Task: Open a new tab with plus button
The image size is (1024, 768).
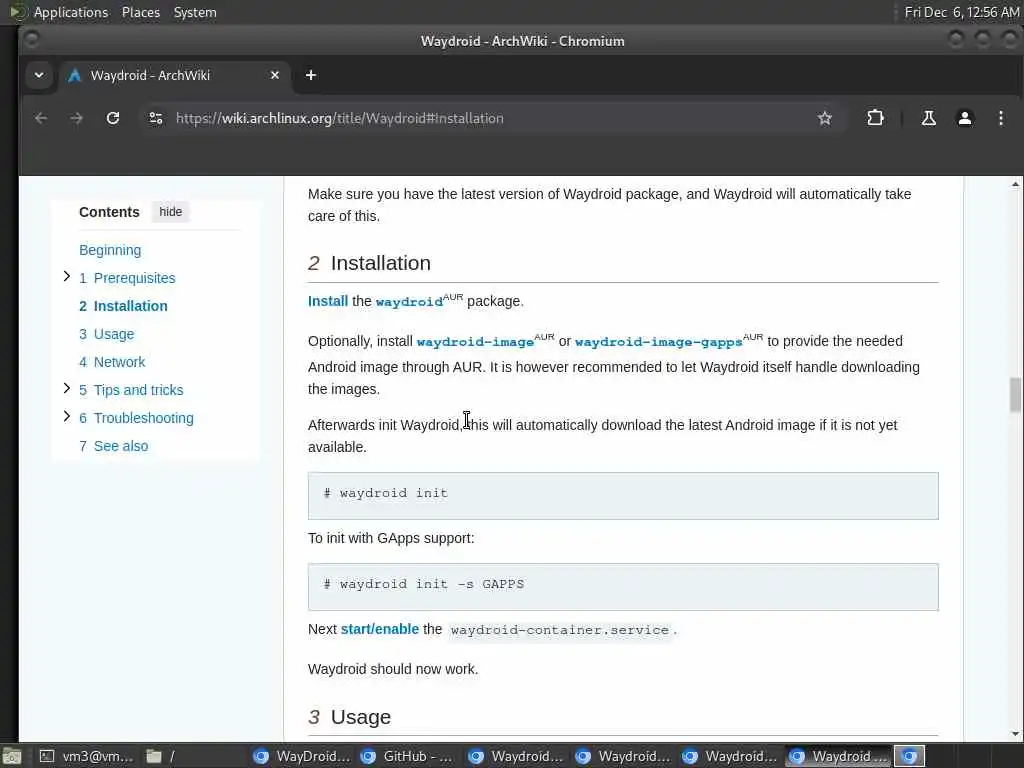Action: [311, 75]
